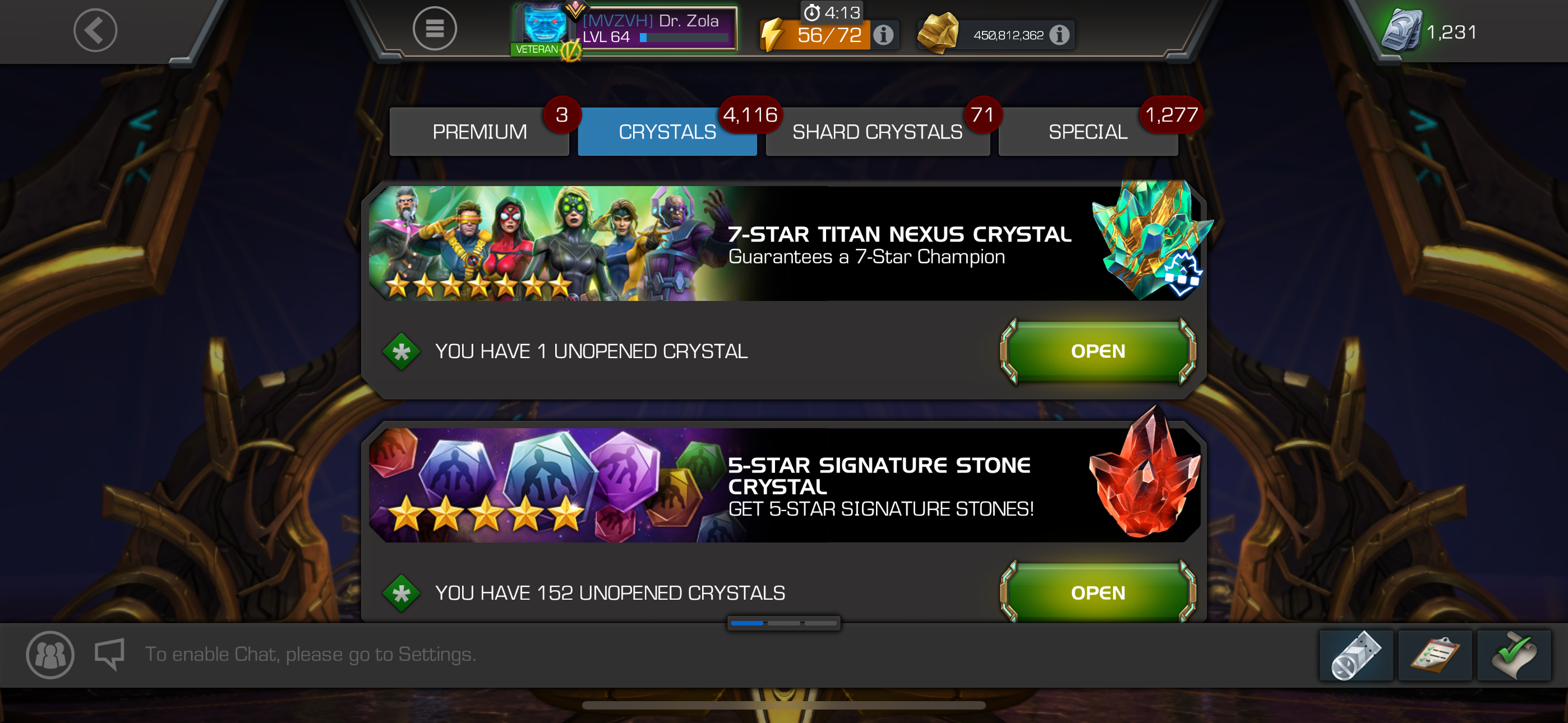Tap the gold info icon
1568x723 pixels.
[x=1059, y=35]
